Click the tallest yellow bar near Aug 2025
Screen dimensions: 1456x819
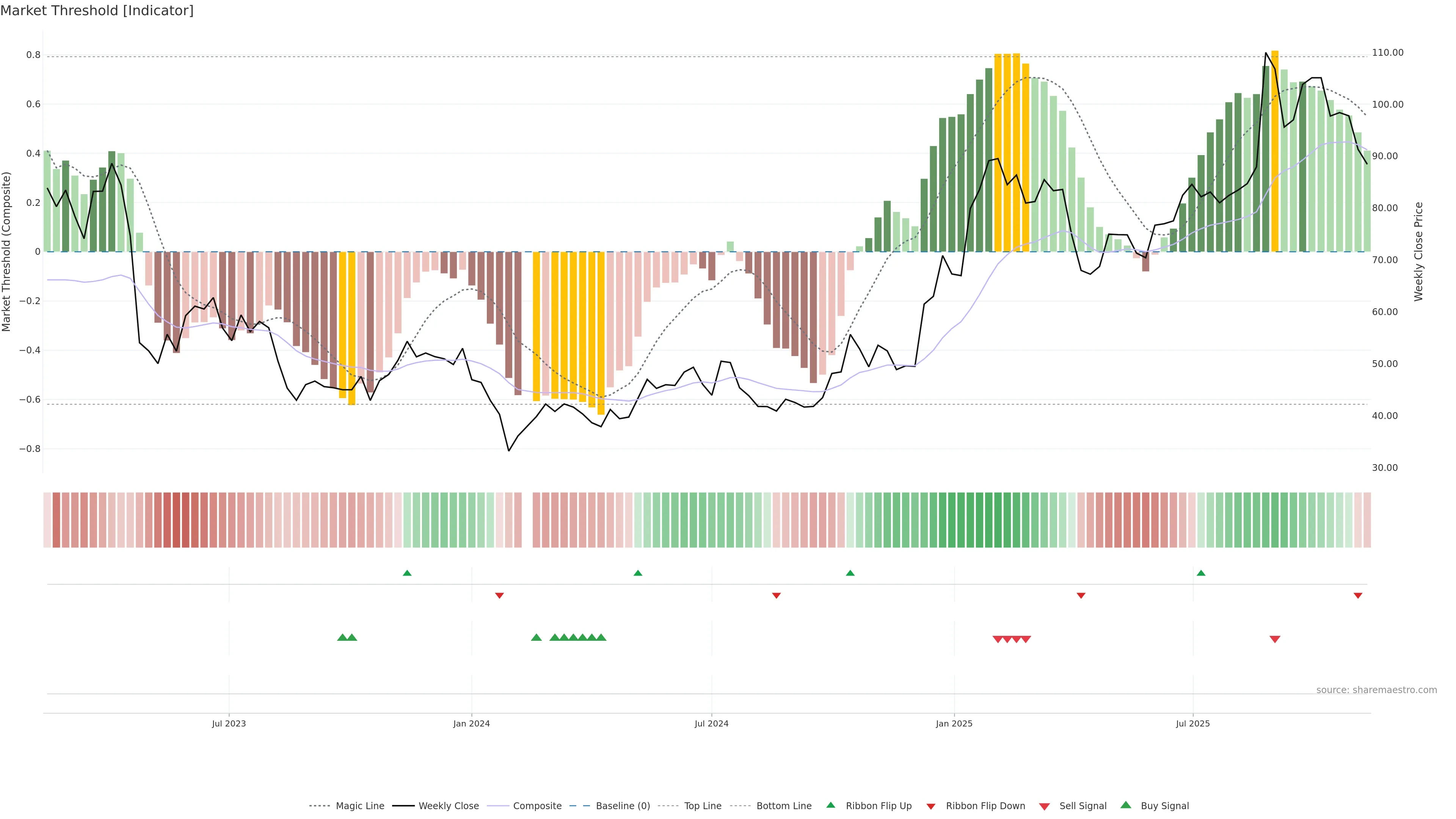coord(1274,152)
